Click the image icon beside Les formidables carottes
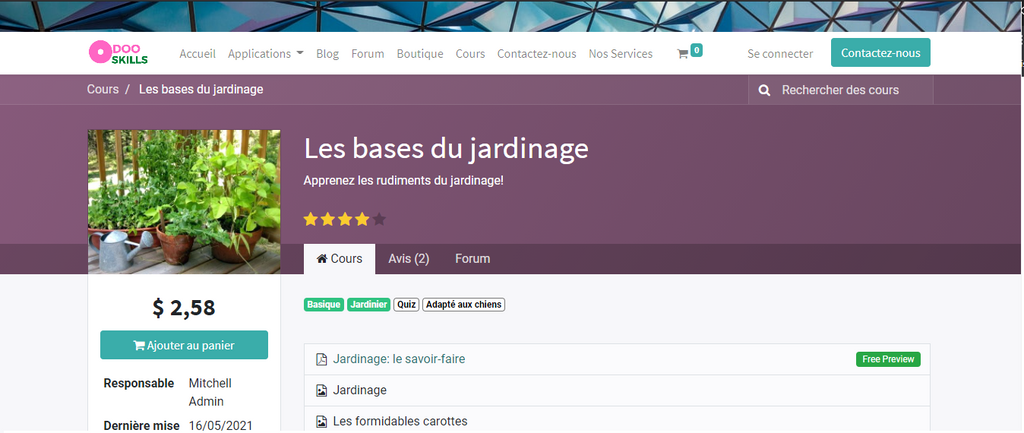This screenshot has height=433, width=1024. (x=321, y=422)
